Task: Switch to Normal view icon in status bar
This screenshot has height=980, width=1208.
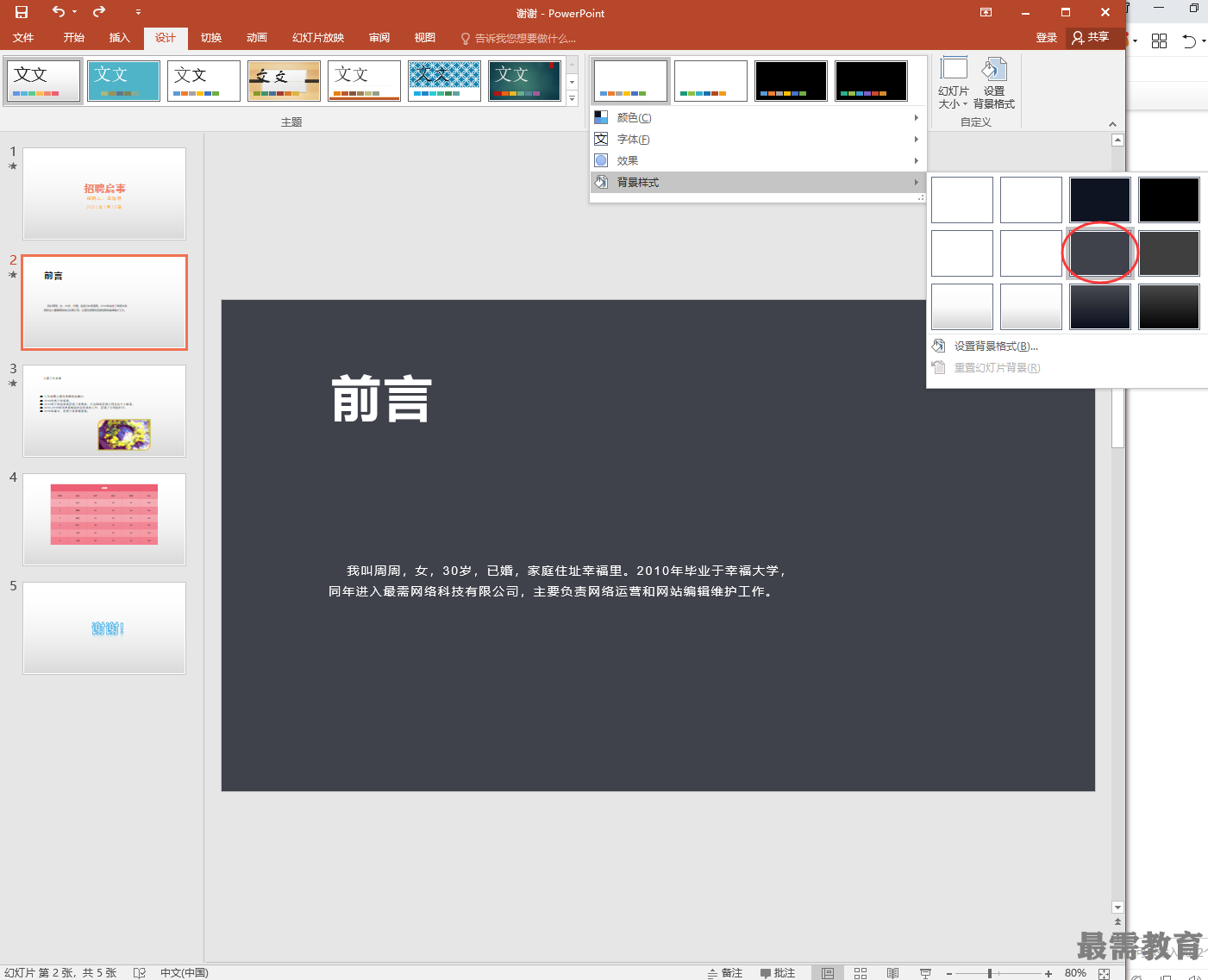Action: pos(828,973)
